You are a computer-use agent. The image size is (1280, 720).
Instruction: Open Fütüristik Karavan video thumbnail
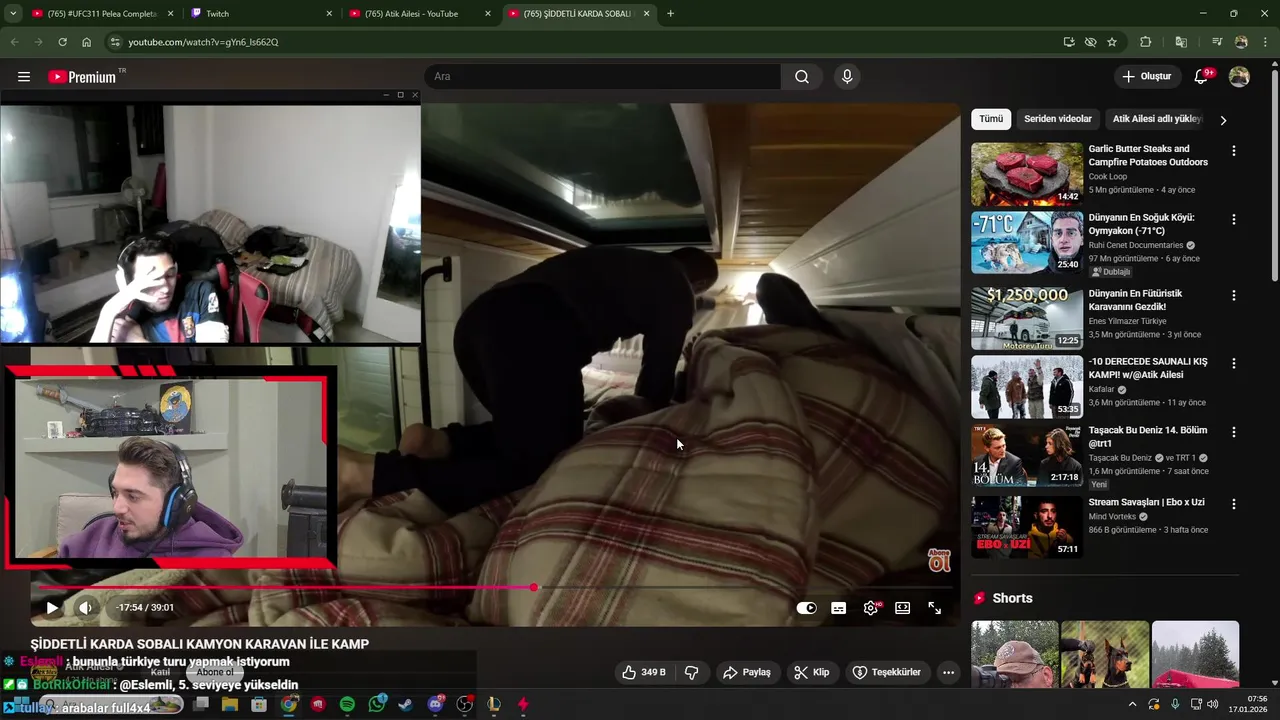1027,318
